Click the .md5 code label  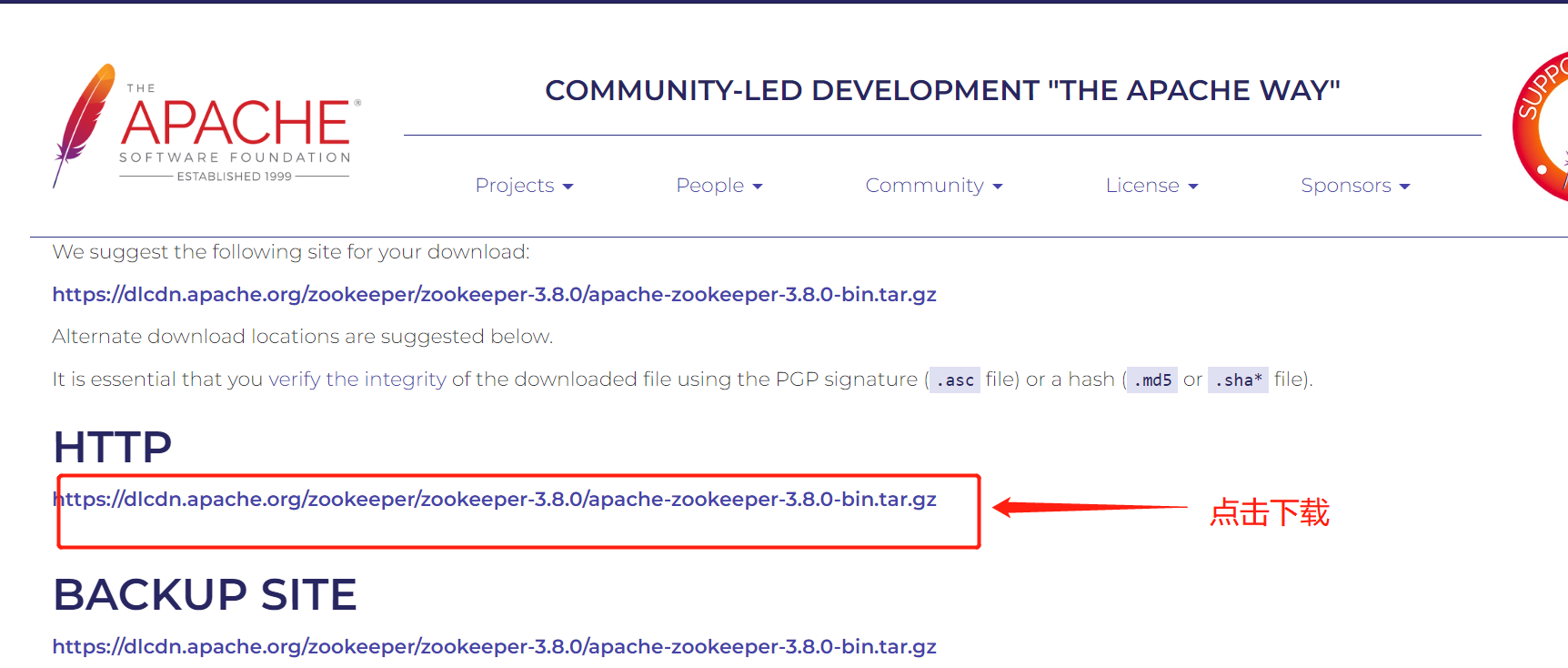(1152, 380)
